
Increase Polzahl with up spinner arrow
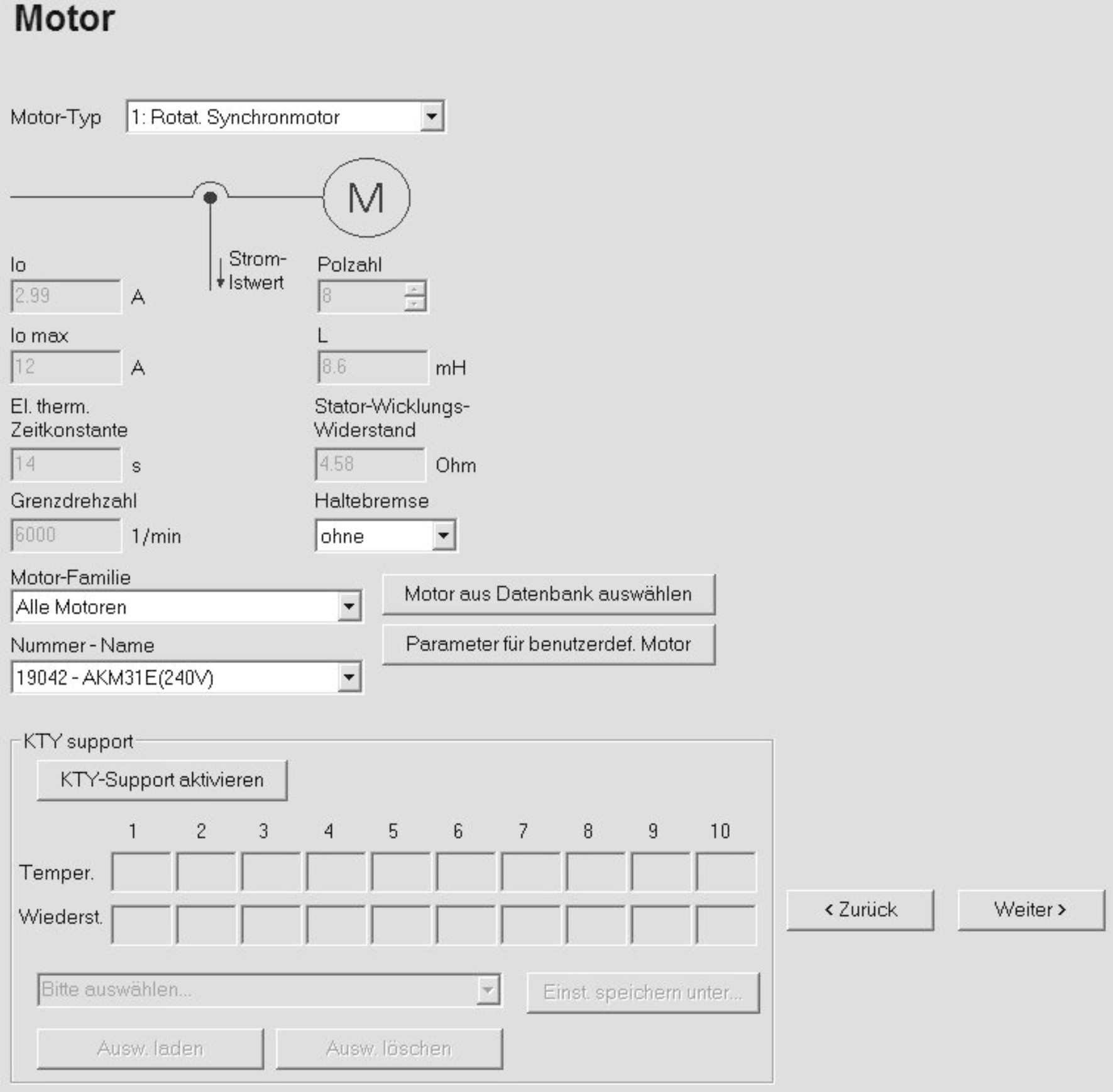click(414, 289)
